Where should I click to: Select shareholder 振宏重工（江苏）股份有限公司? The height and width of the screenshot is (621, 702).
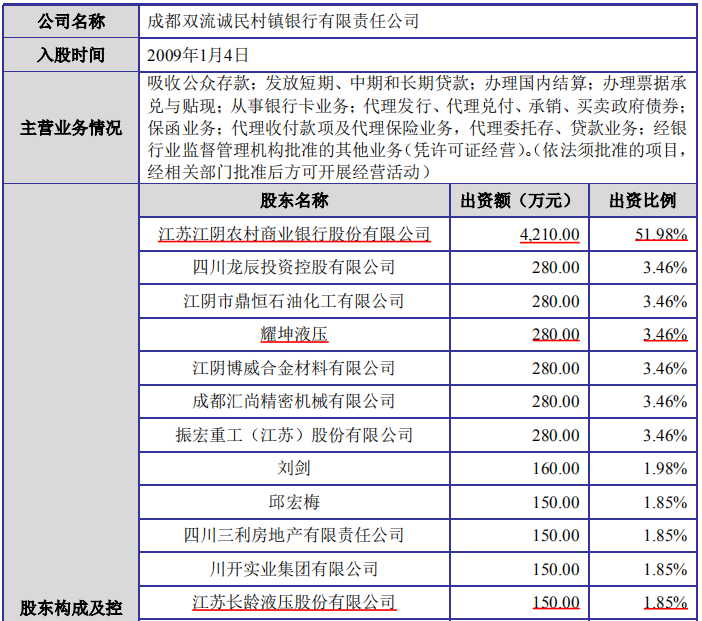(x=294, y=435)
